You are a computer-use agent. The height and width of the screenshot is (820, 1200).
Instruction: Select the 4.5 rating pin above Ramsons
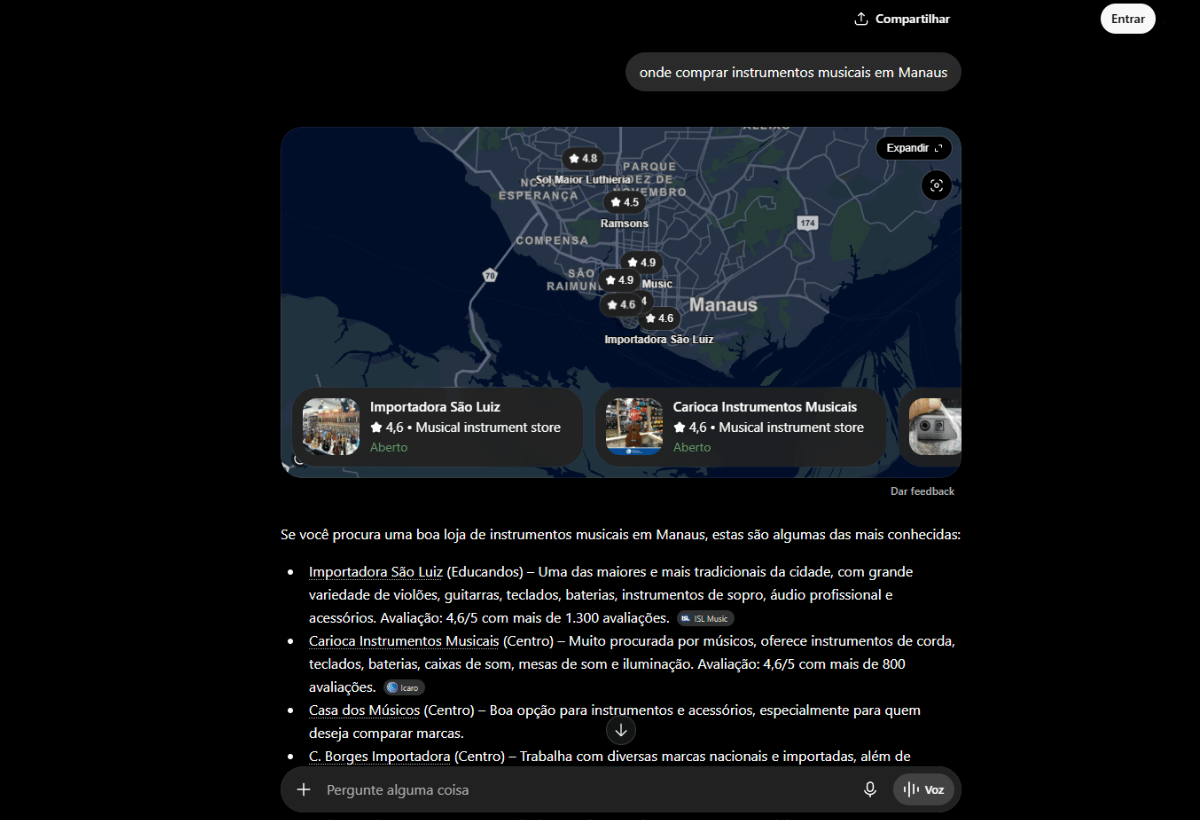pyautogui.click(x=623, y=202)
